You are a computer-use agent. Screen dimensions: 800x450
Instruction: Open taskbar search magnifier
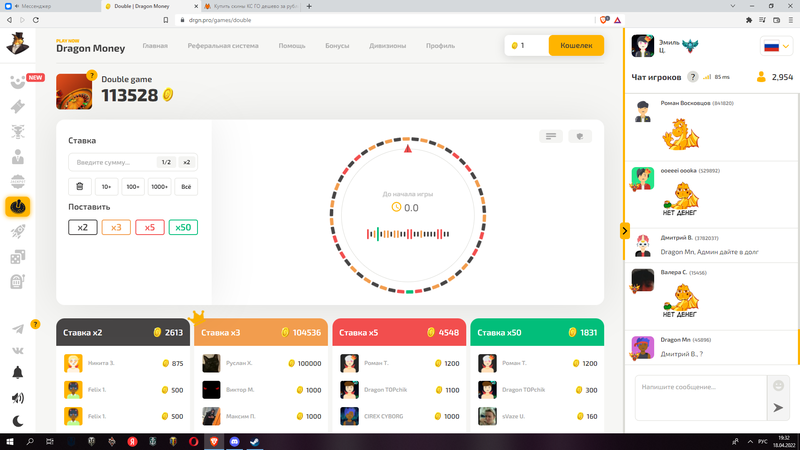tap(30, 441)
